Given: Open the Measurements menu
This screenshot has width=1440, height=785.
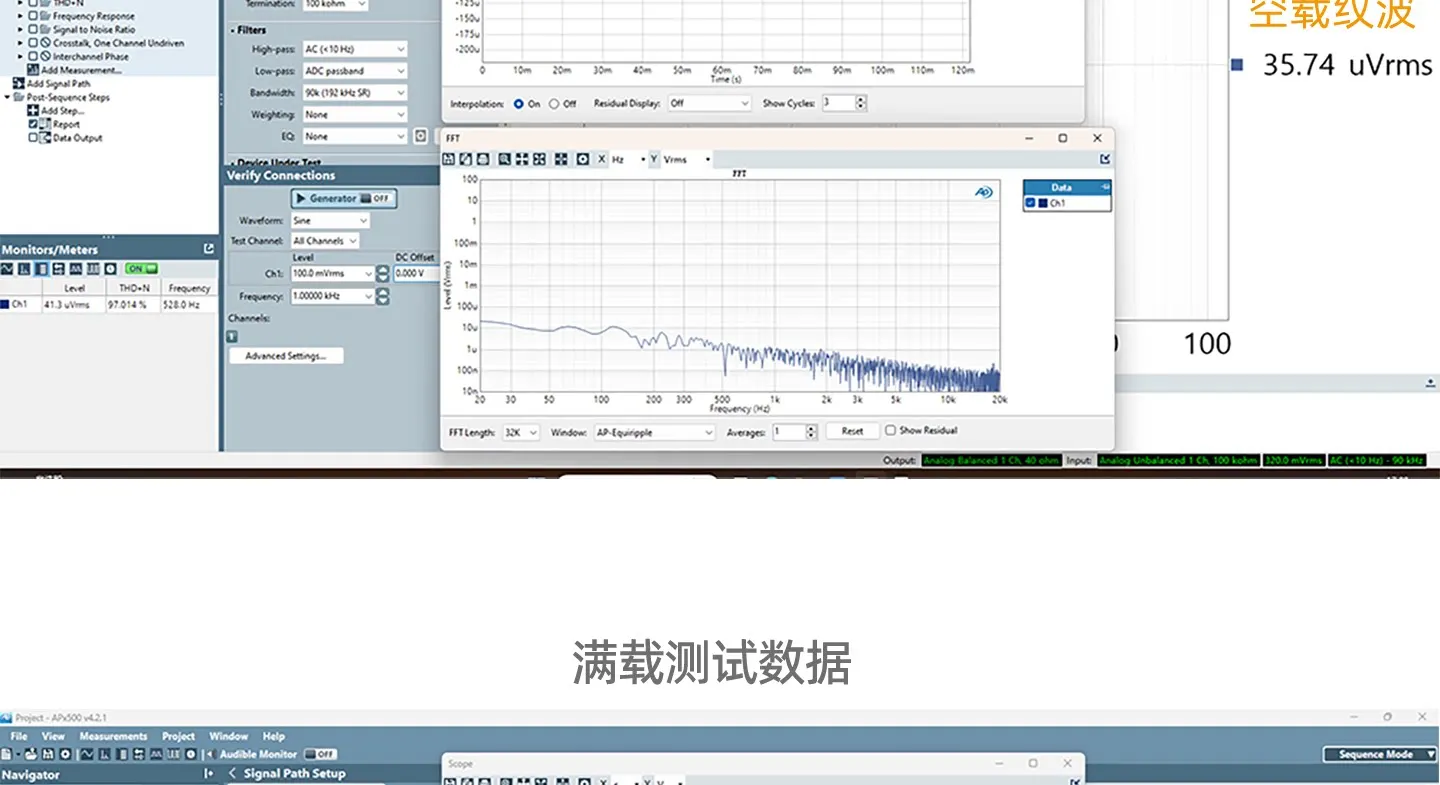Looking at the screenshot, I should click(113, 736).
